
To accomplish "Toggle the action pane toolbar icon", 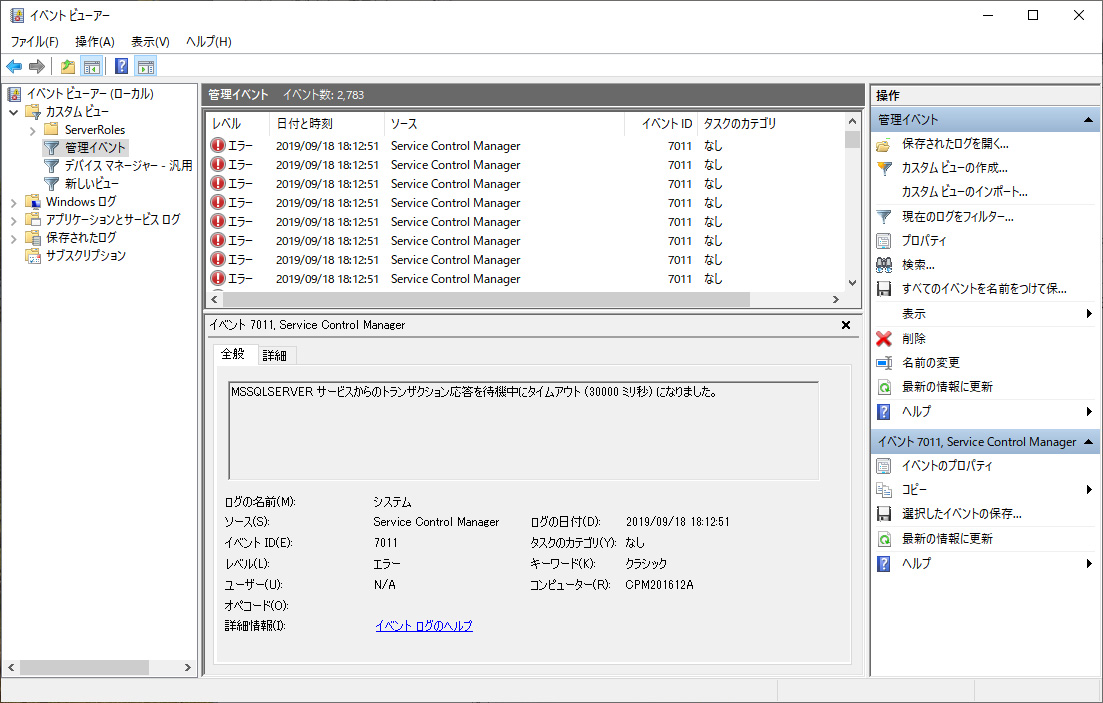I will (x=146, y=66).
